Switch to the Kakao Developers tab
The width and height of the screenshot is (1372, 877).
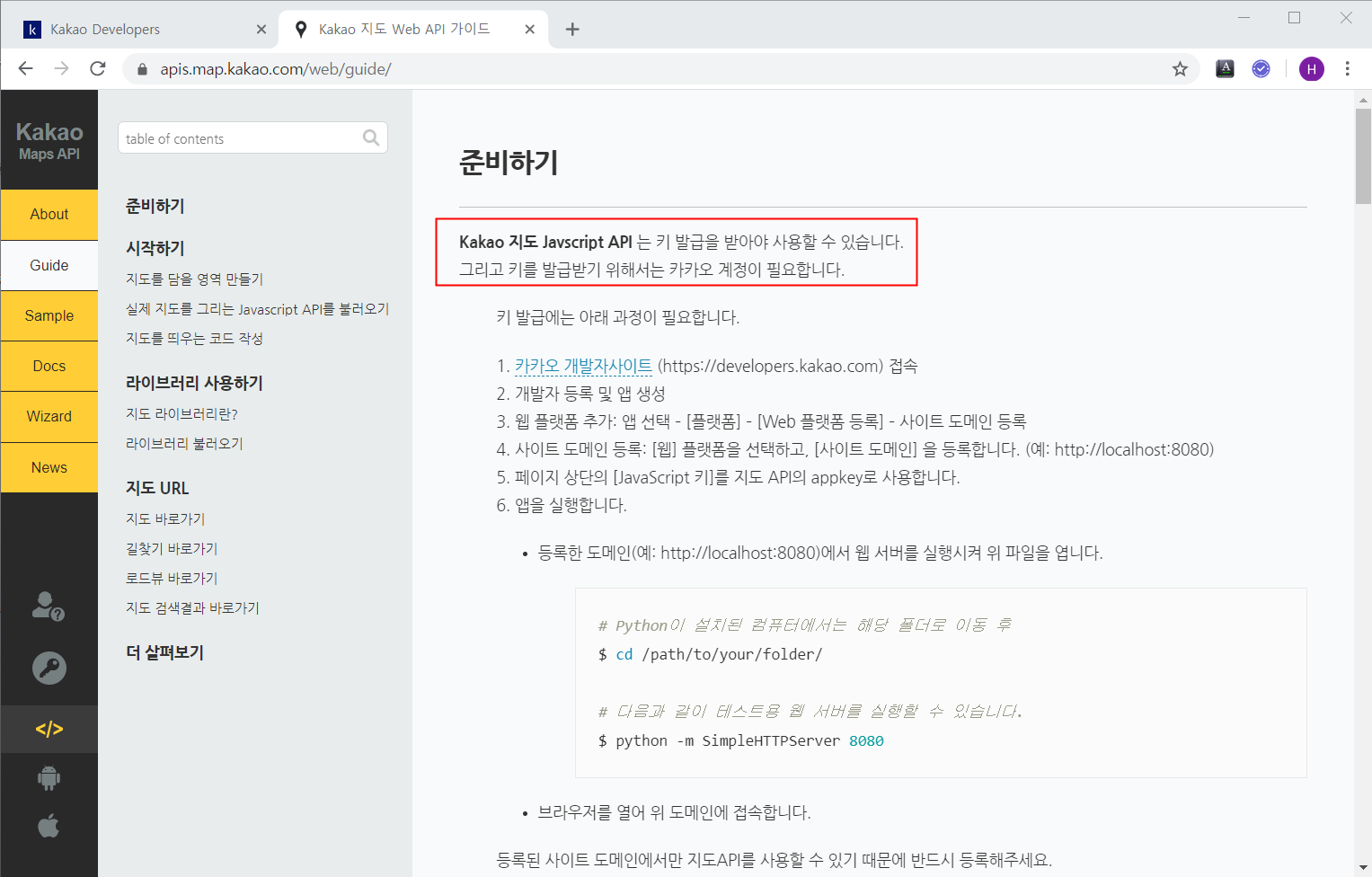pyautogui.click(x=144, y=30)
